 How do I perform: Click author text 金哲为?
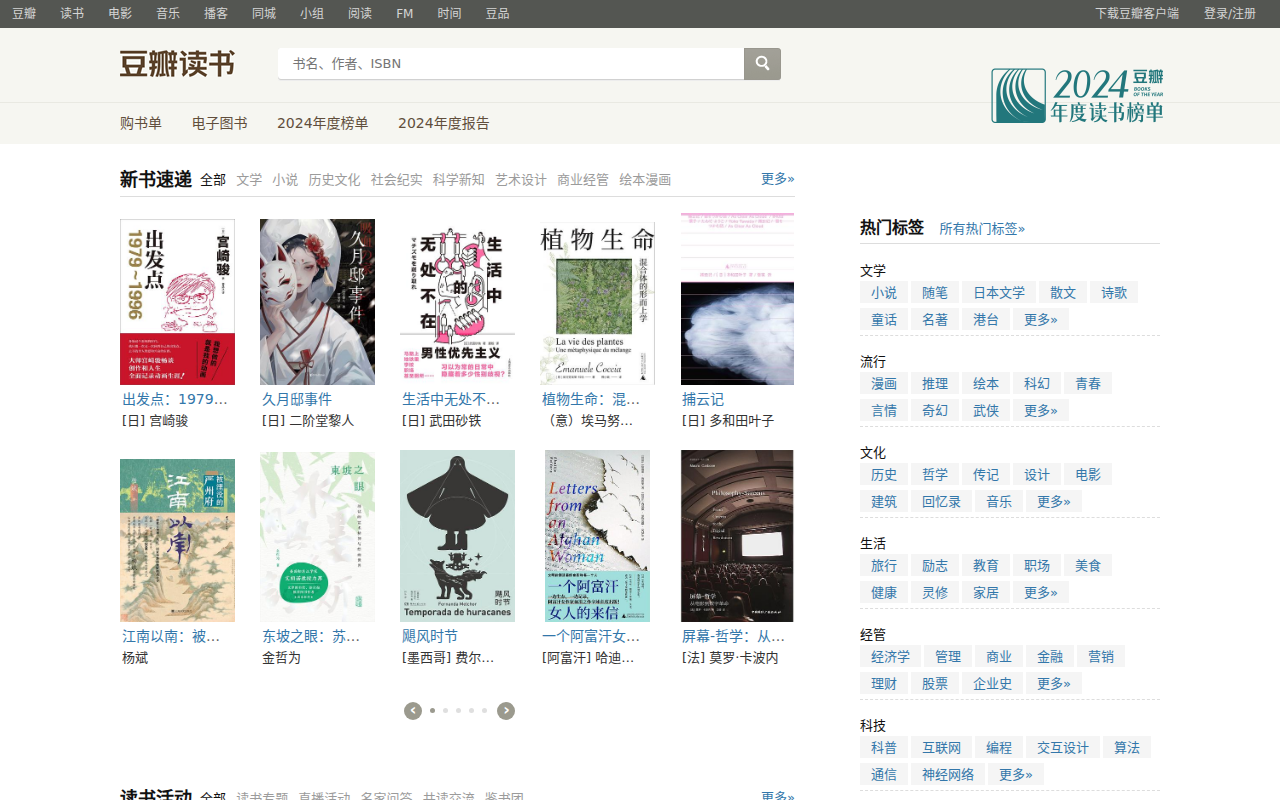pyautogui.click(x=281, y=658)
